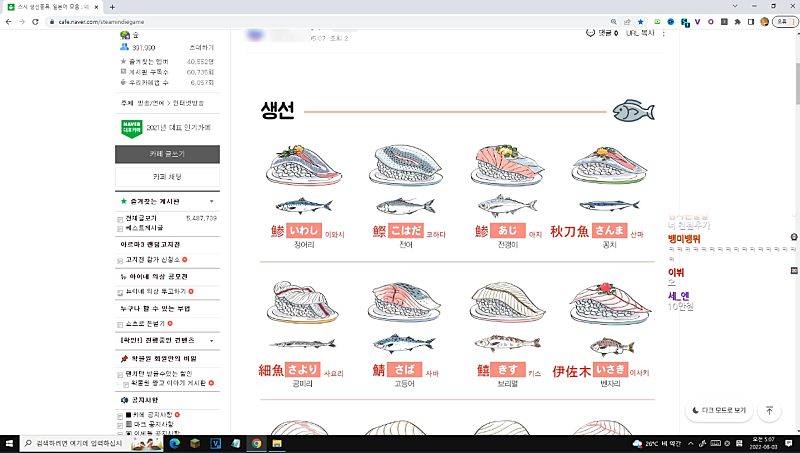Open Microsoft Edge from the taskbar
The image size is (800, 453).
[x=173, y=443]
